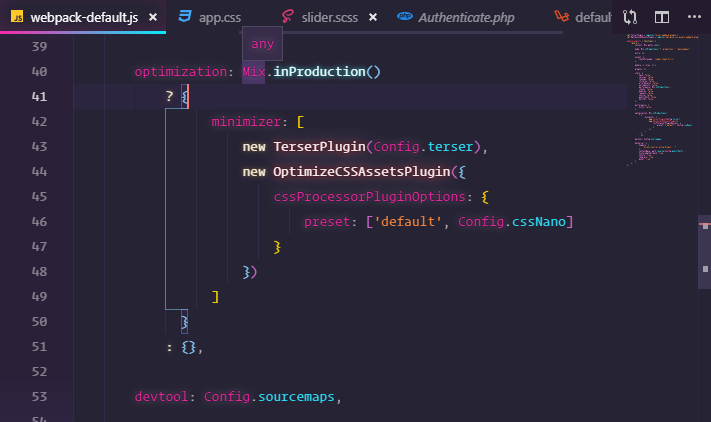
Task: Click line number 53 in the gutter
Action: (x=39, y=397)
